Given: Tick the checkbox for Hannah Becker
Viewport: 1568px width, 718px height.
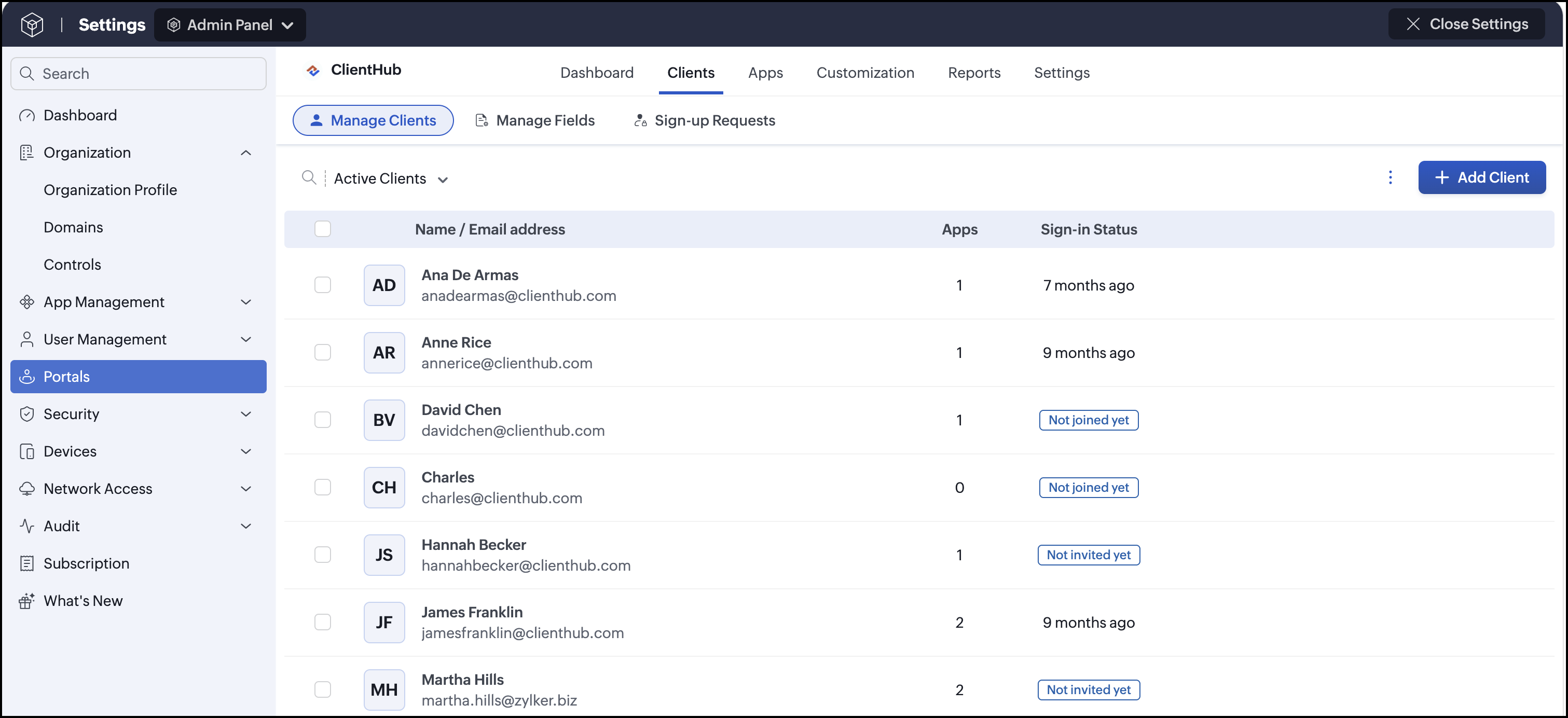Looking at the screenshot, I should point(323,555).
